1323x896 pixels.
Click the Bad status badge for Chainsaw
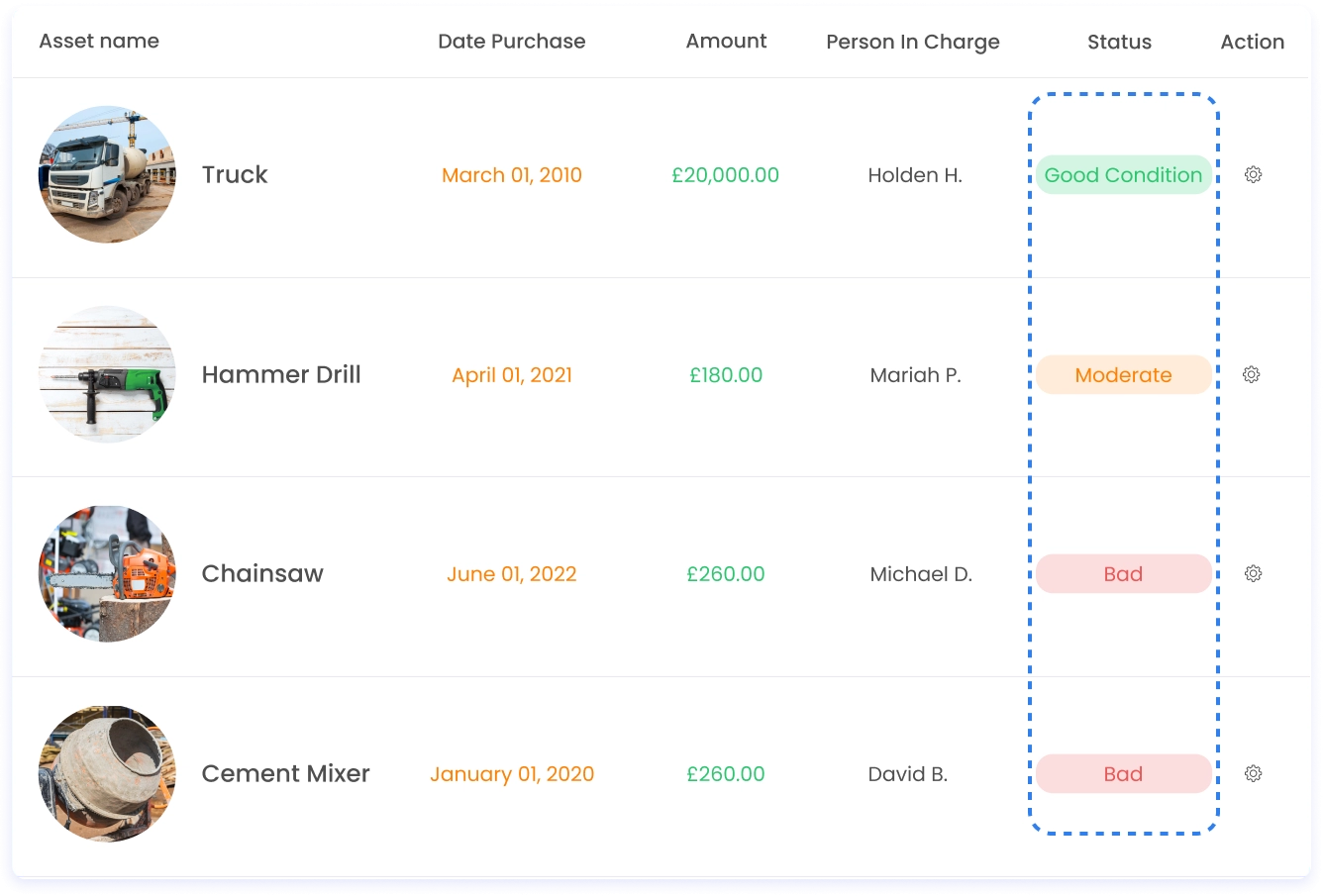click(x=1123, y=574)
